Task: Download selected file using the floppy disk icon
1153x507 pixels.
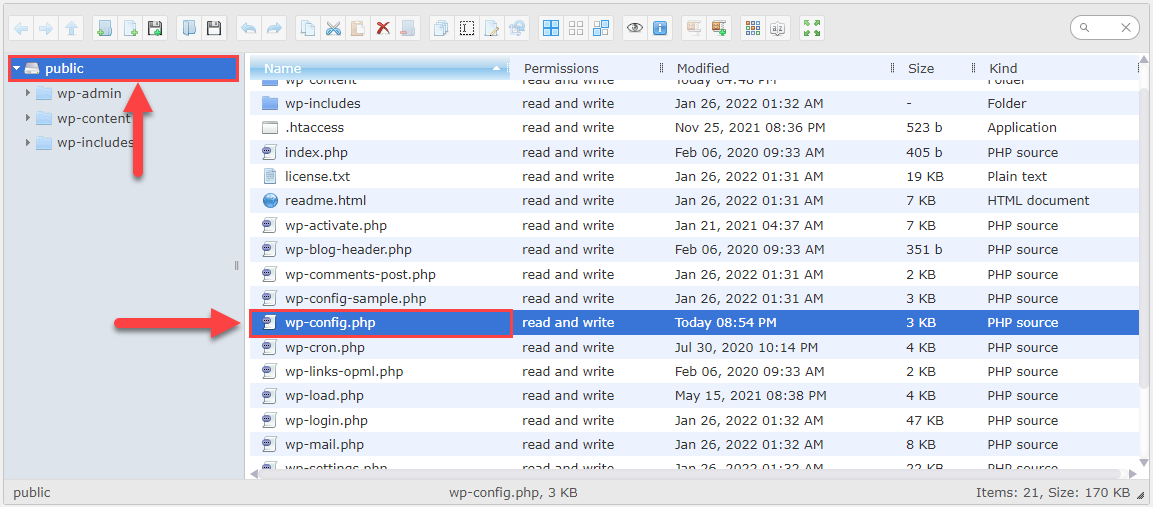Action: (x=214, y=28)
